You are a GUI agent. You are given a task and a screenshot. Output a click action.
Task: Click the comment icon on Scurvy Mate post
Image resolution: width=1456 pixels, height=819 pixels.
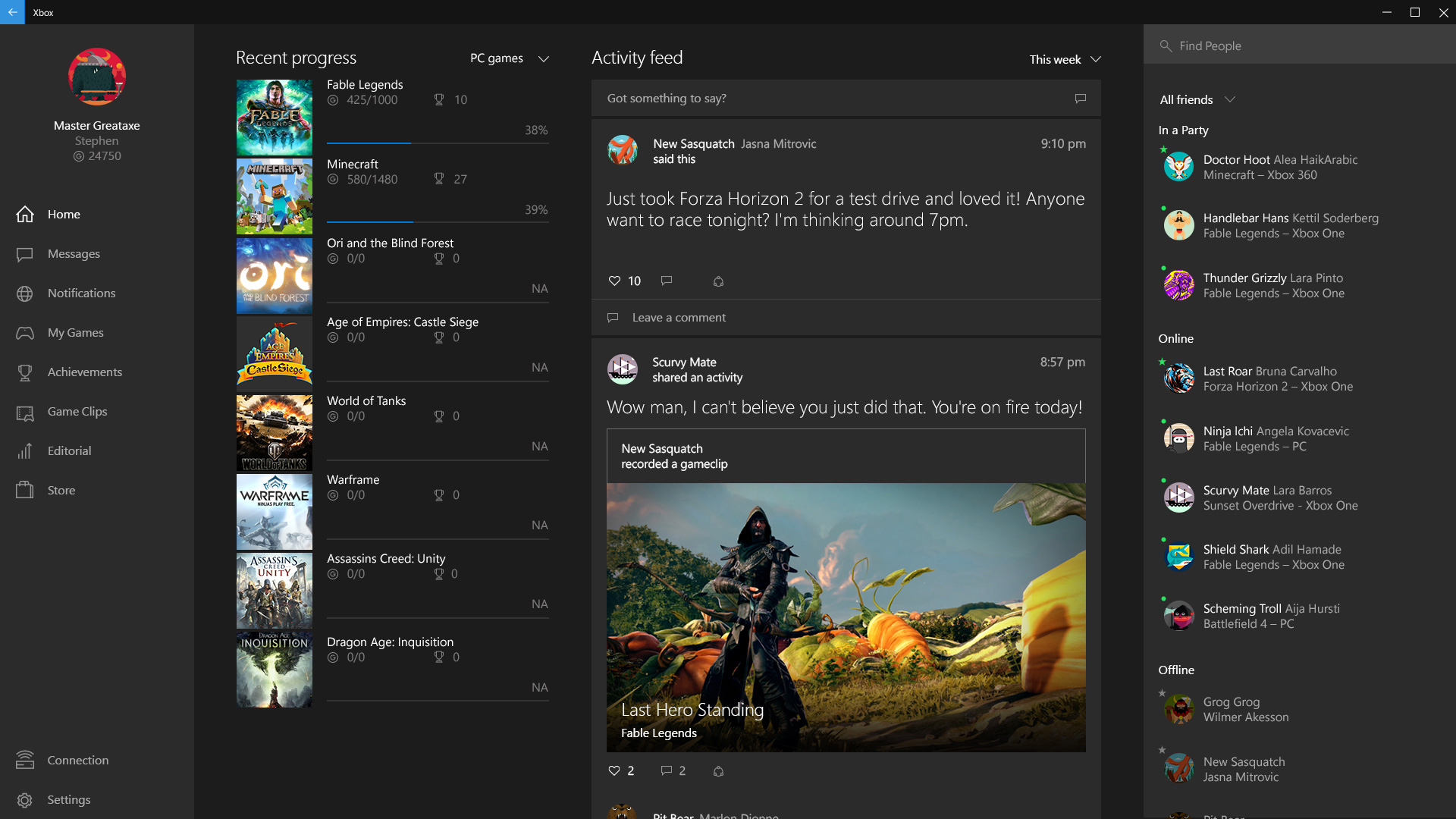click(665, 770)
